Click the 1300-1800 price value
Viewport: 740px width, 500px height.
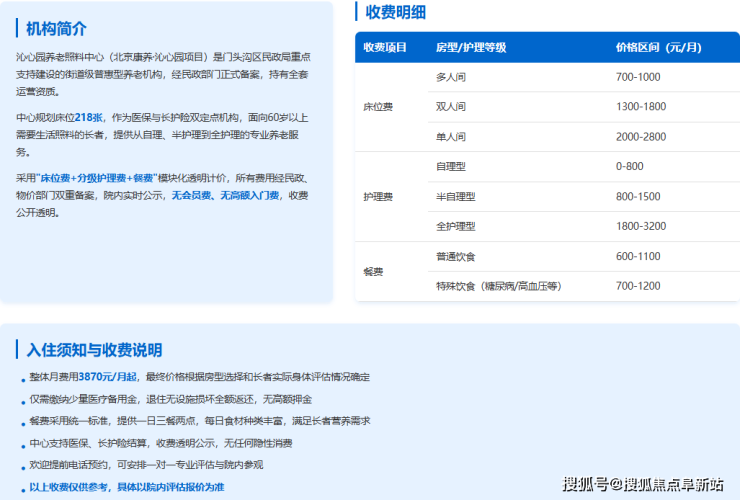click(641, 107)
